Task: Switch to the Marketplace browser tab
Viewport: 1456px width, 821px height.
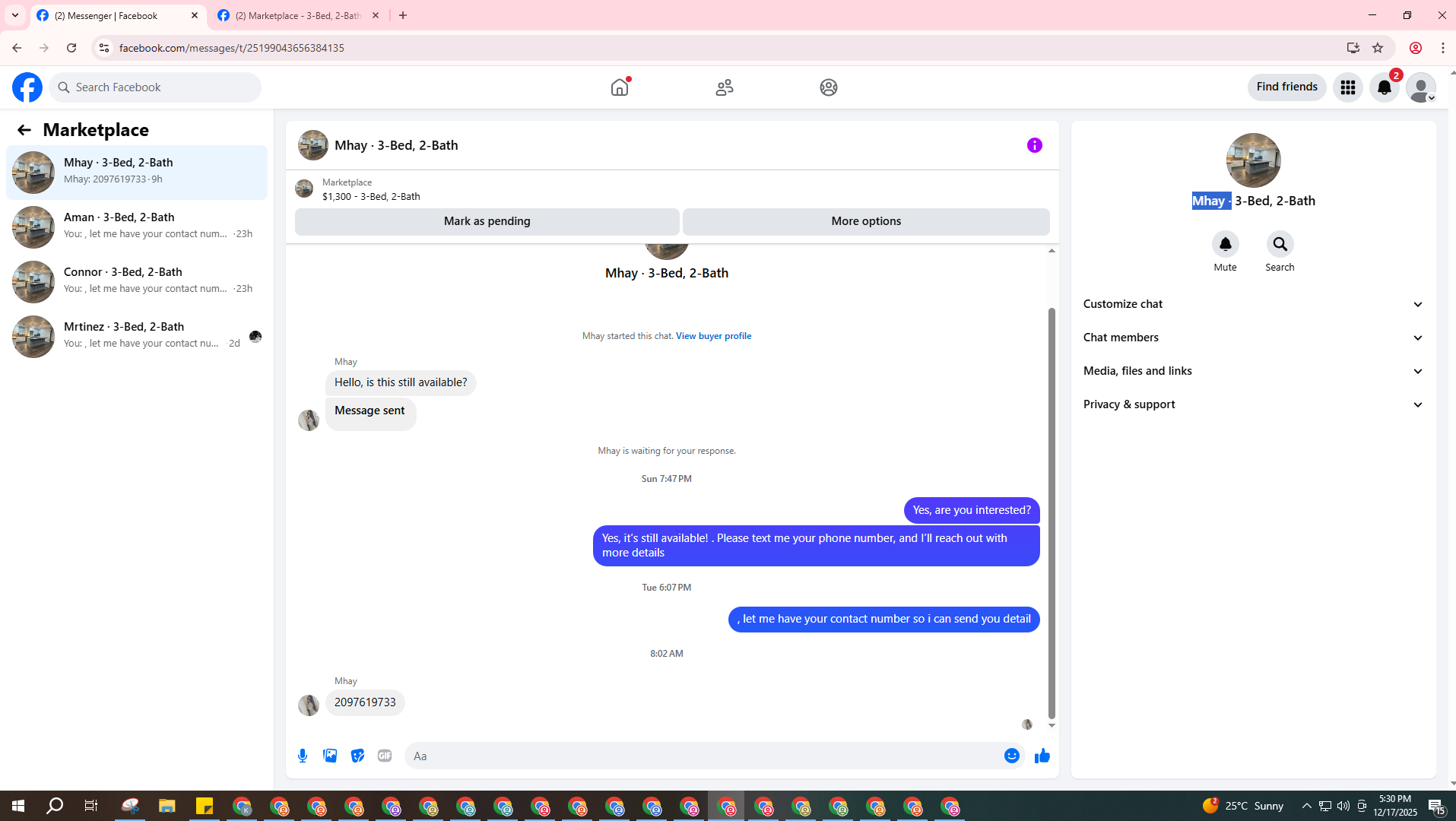Action: coord(298,15)
